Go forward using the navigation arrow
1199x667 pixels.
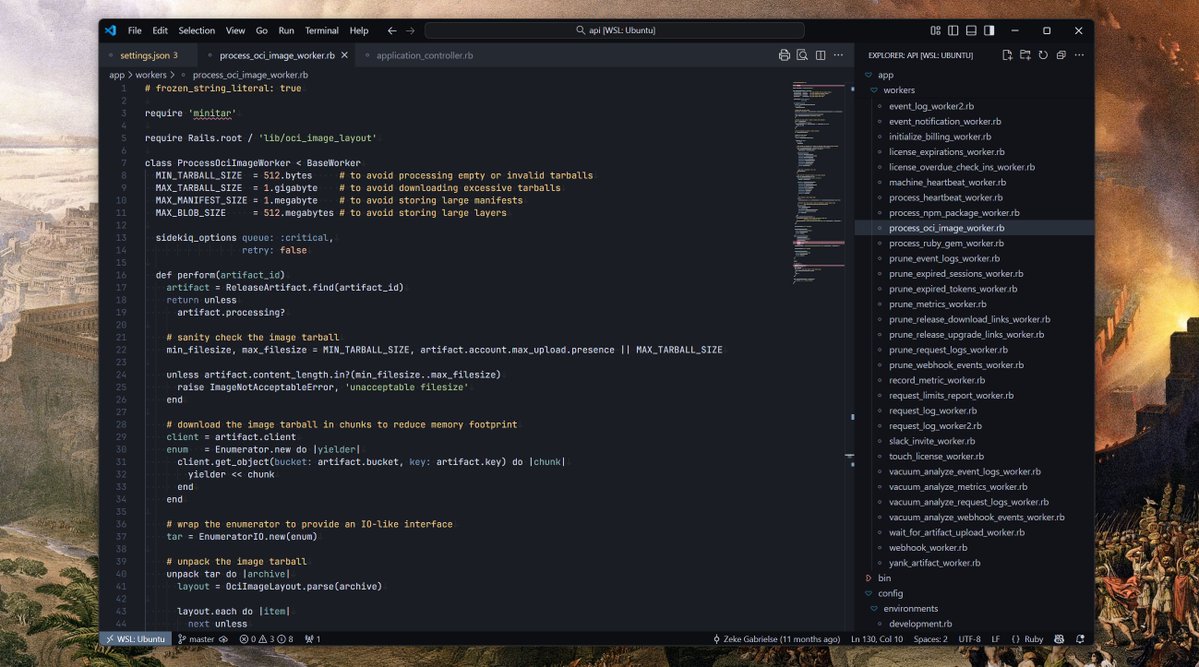tap(411, 31)
